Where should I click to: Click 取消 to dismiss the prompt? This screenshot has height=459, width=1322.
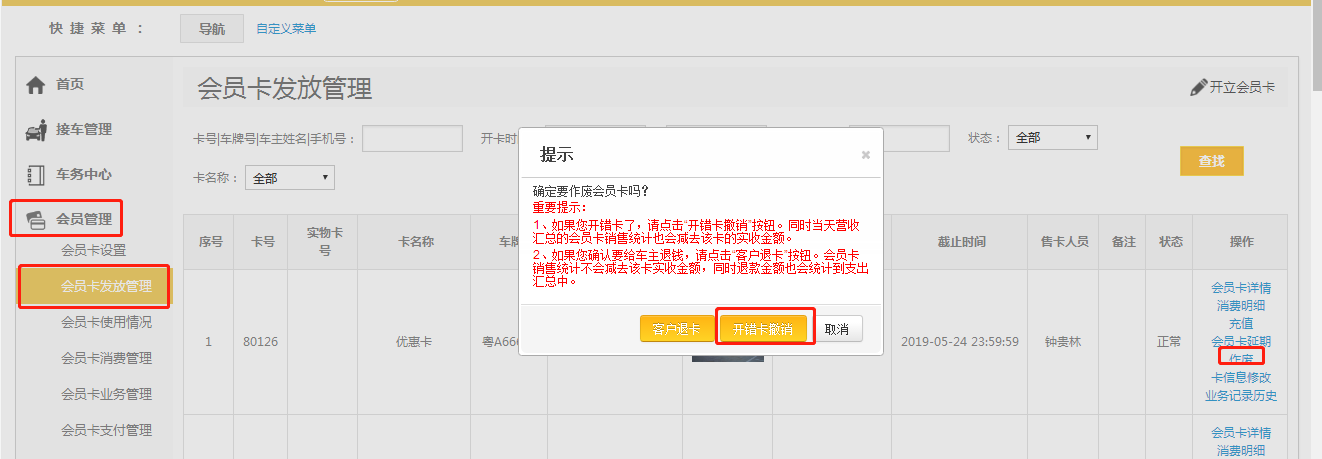tap(837, 329)
